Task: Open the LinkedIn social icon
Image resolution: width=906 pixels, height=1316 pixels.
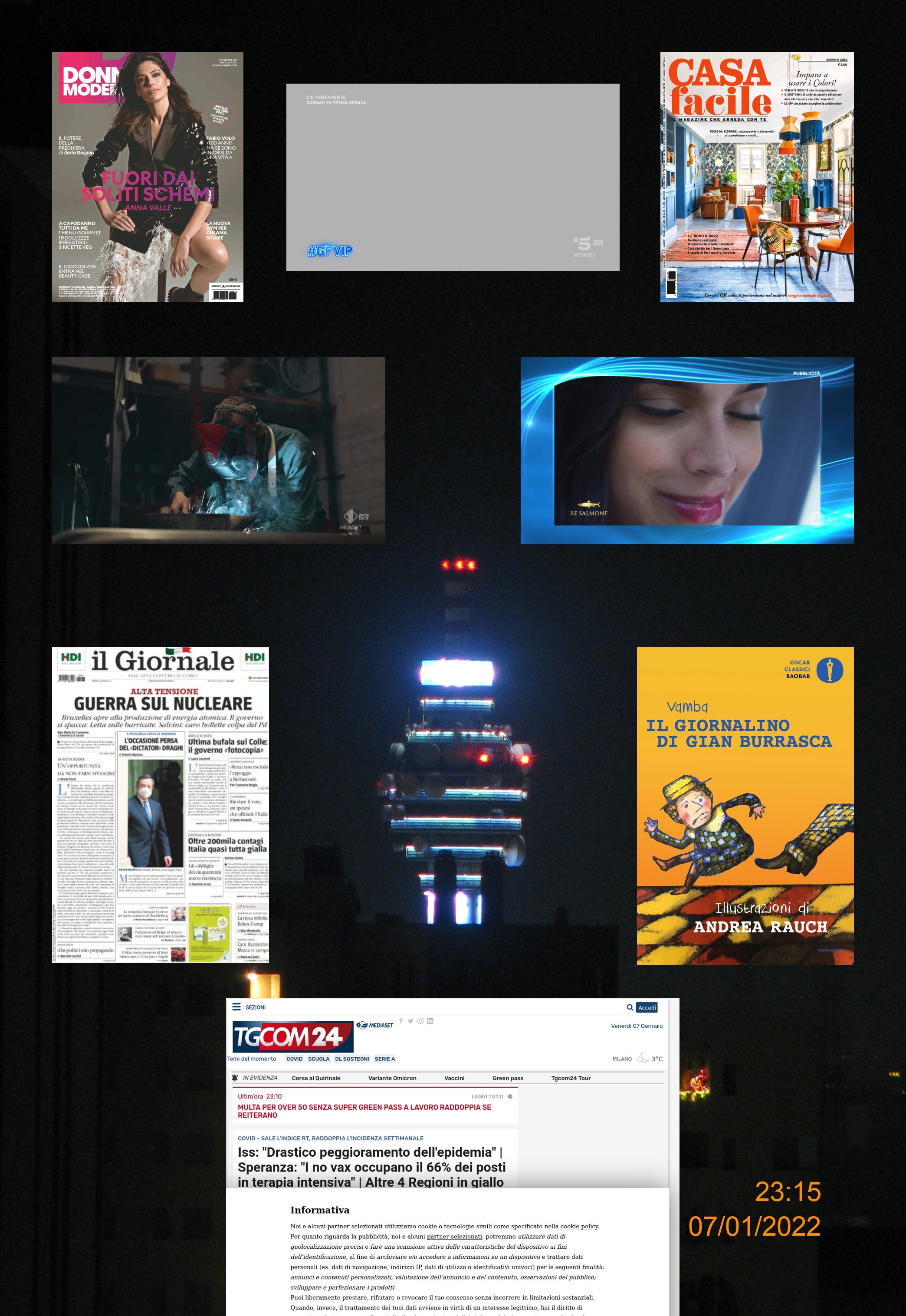Action: tap(430, 1021)
